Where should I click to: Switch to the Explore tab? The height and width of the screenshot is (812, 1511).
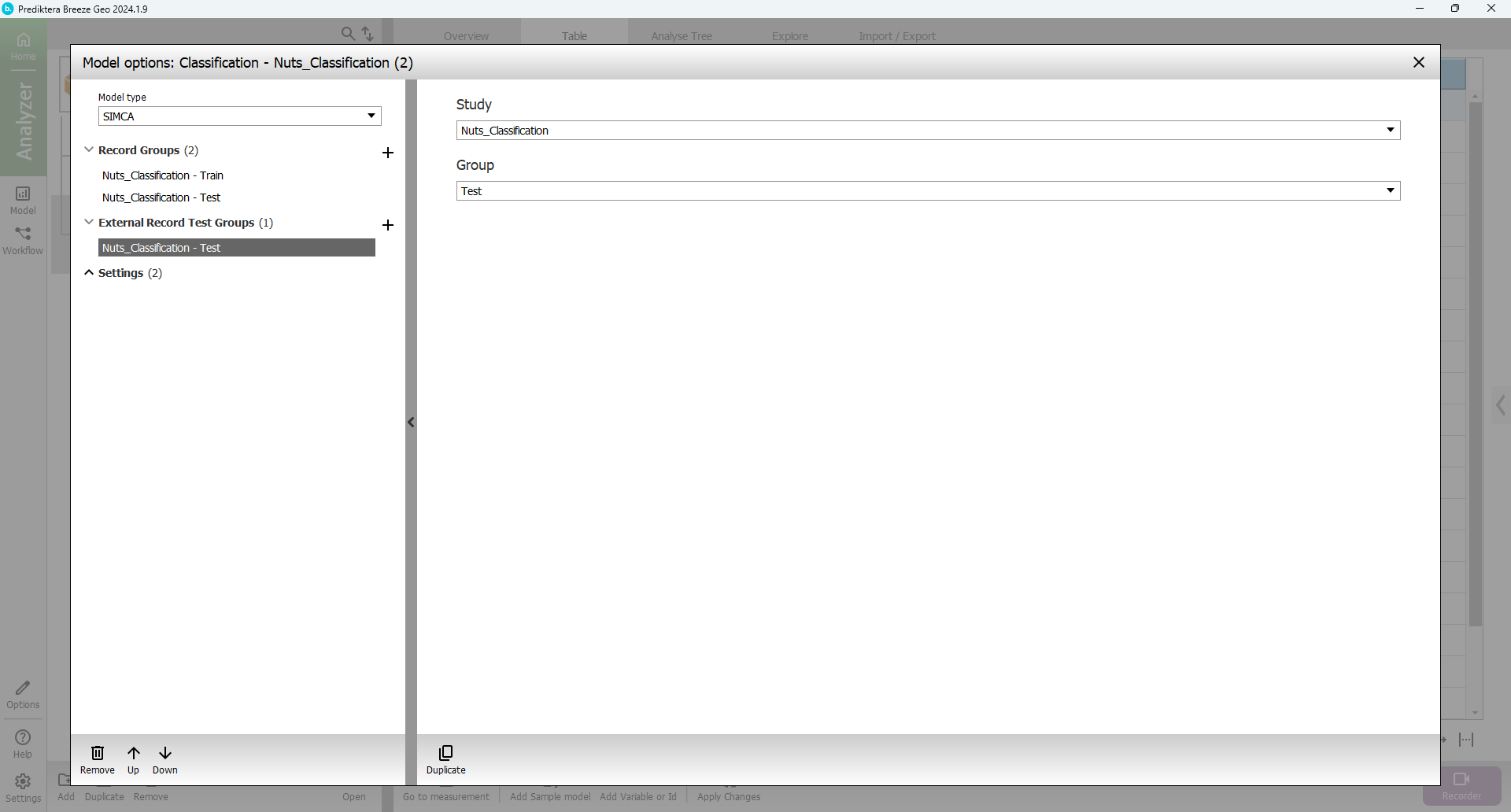(x=790, y=36)
